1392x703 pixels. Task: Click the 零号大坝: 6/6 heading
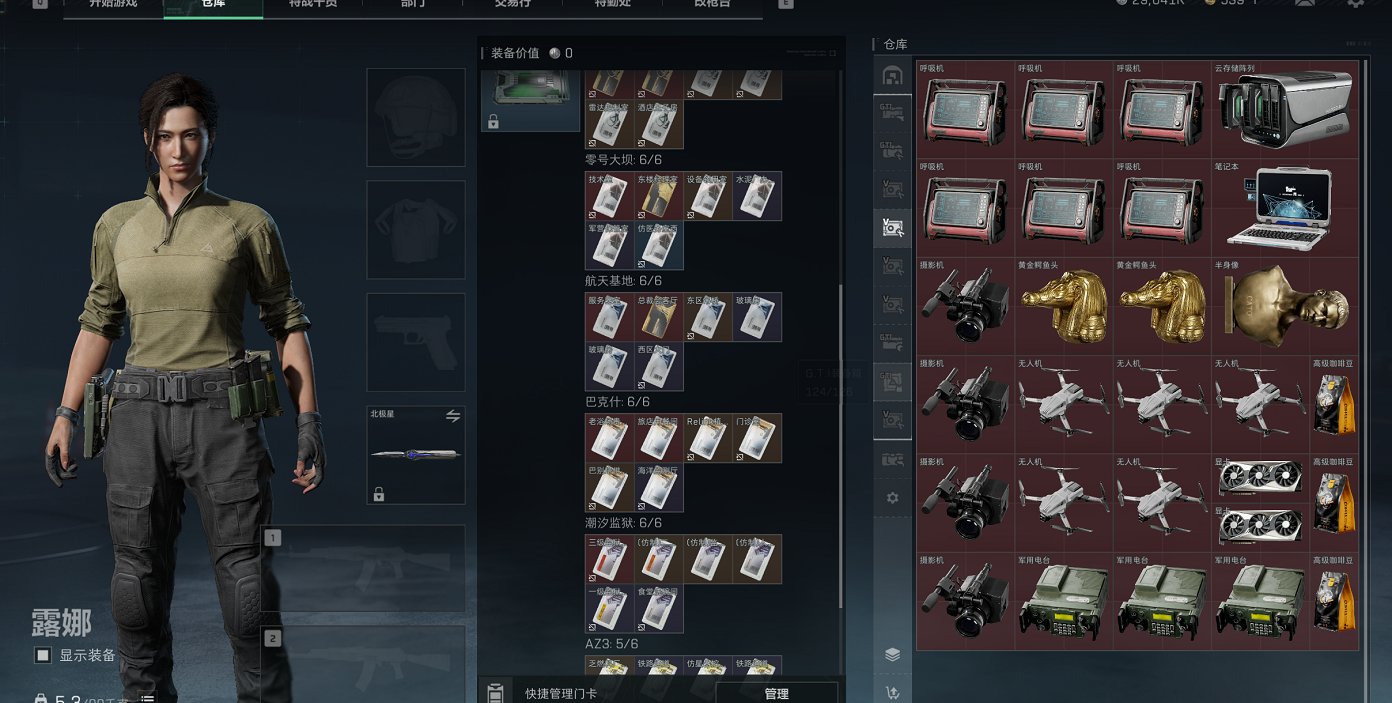coord(623,159)
